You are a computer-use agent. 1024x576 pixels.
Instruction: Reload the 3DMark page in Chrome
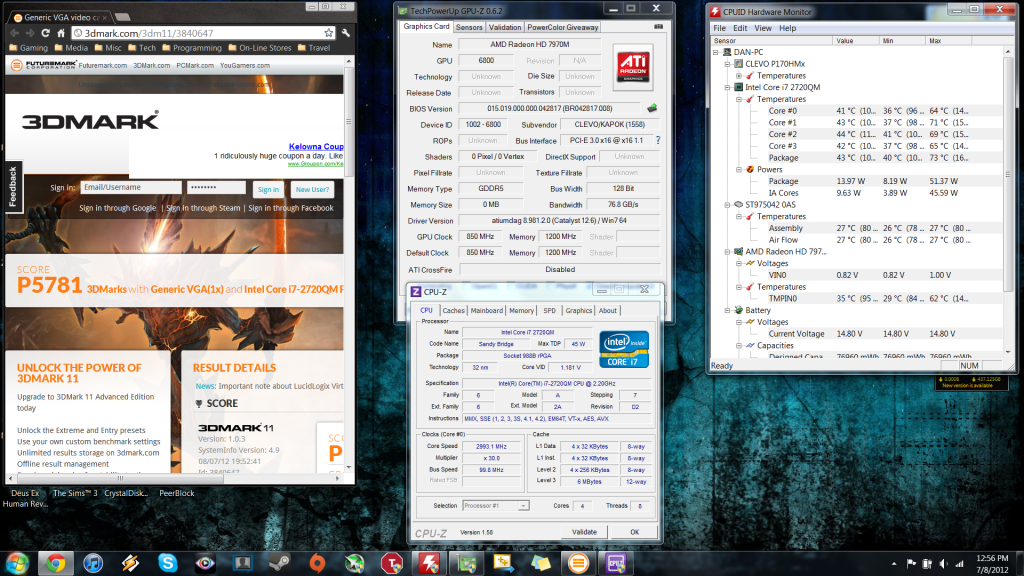tap(45, 33)
